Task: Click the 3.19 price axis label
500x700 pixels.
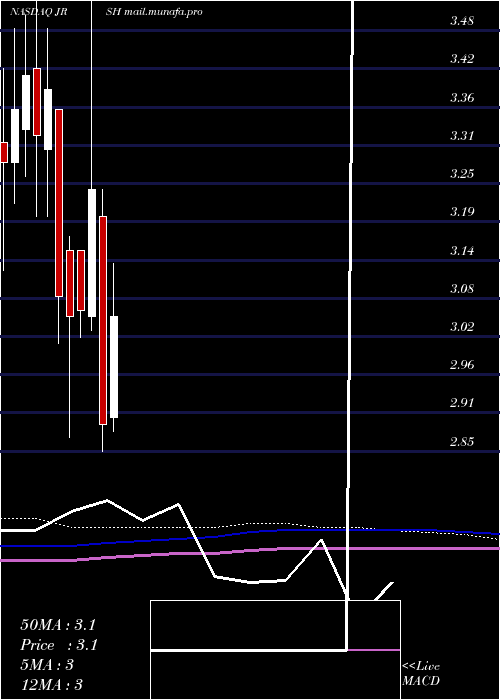Action: pyautogui.click(x=462, y=211)
